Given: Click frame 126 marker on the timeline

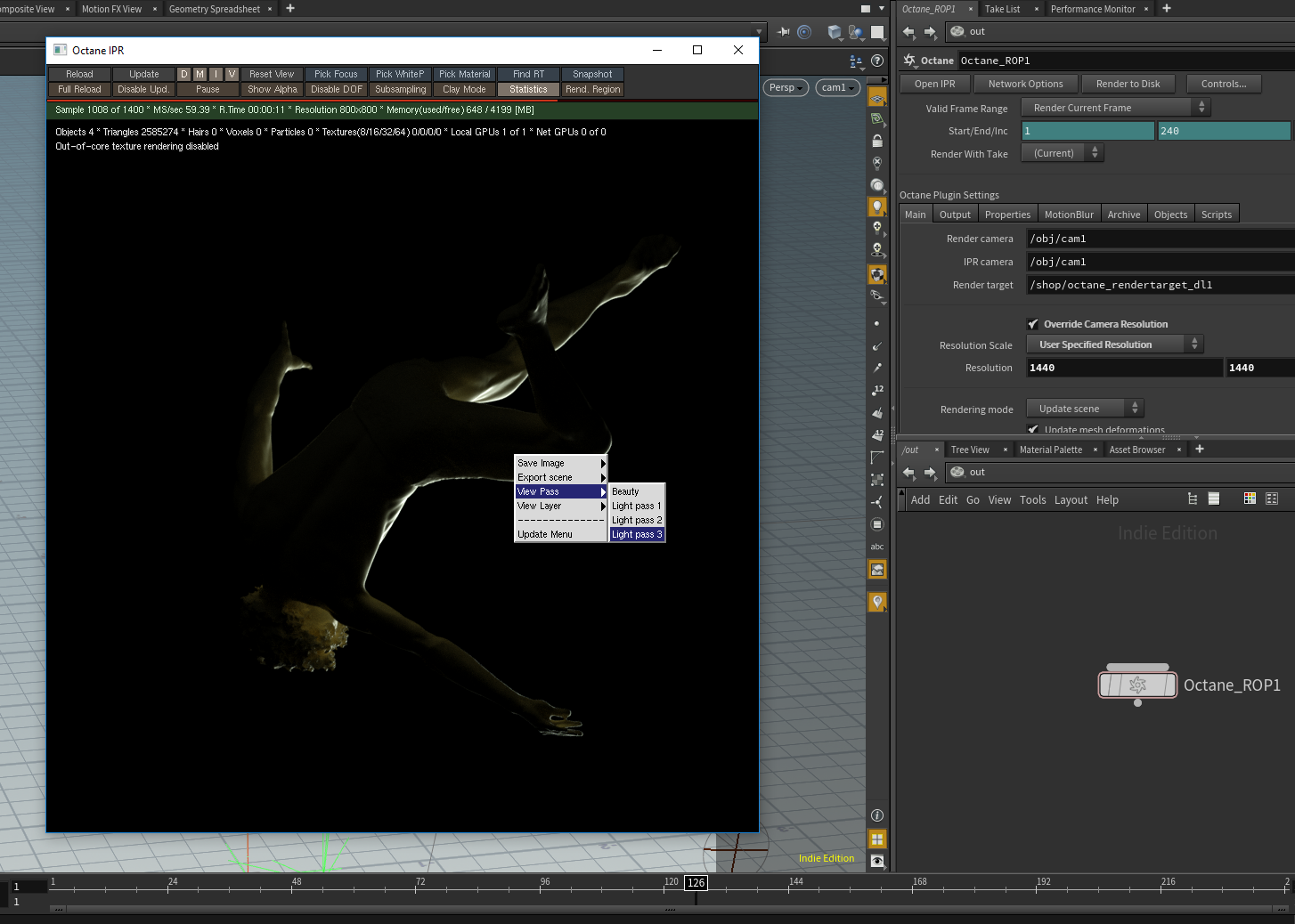Looking at the screenshot, I should [696, 883].
